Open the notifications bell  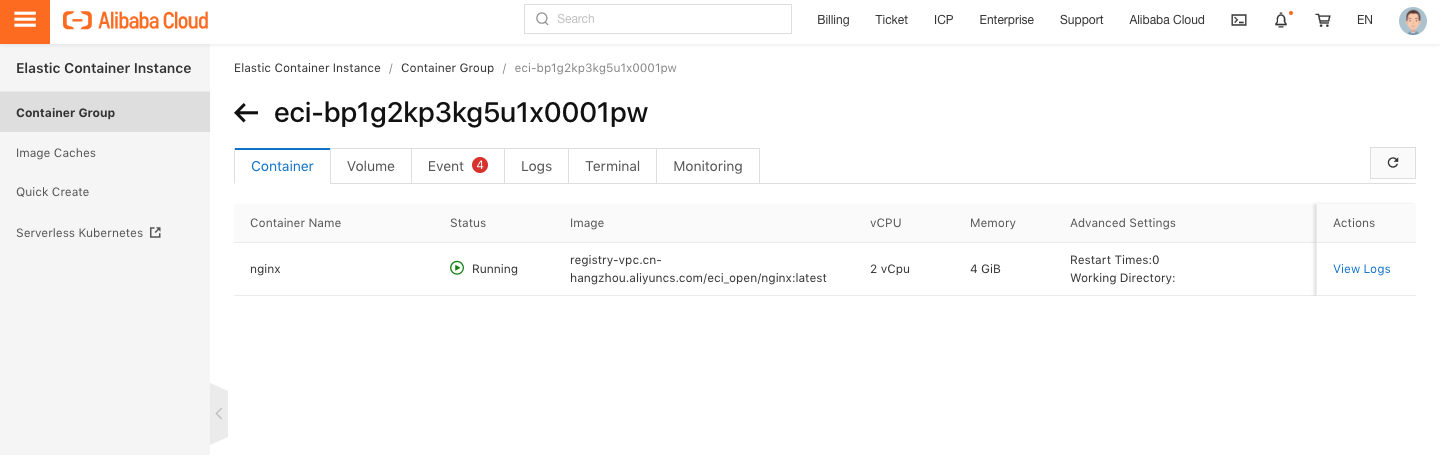coord(1281,20)
